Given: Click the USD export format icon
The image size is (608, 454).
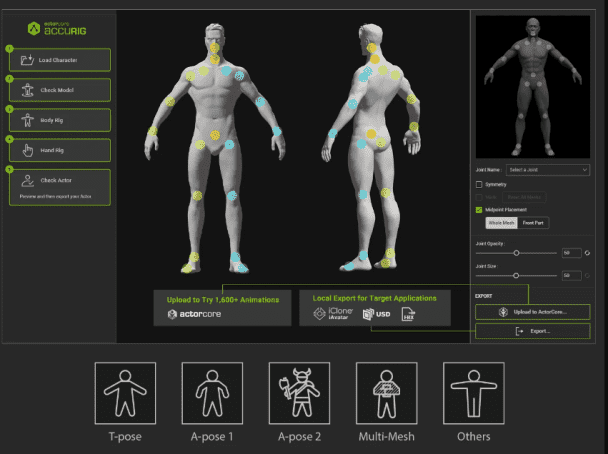Looking at the screenshot, I should pyautogui.click(x=376, y=314).
